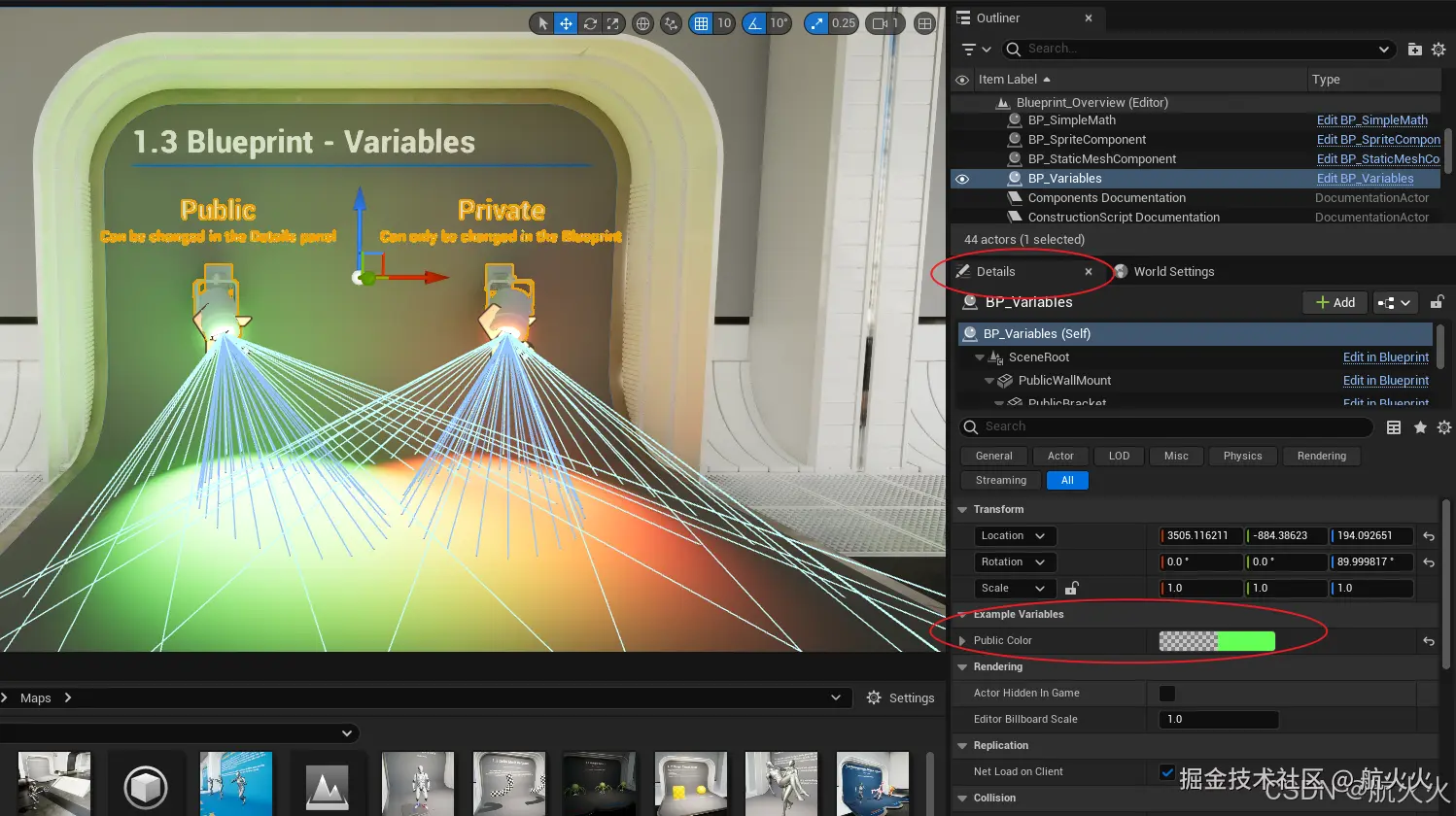Toggle scale snapping
The width and height of the screenshot is (1456, 816).
(x=816, y=23)
